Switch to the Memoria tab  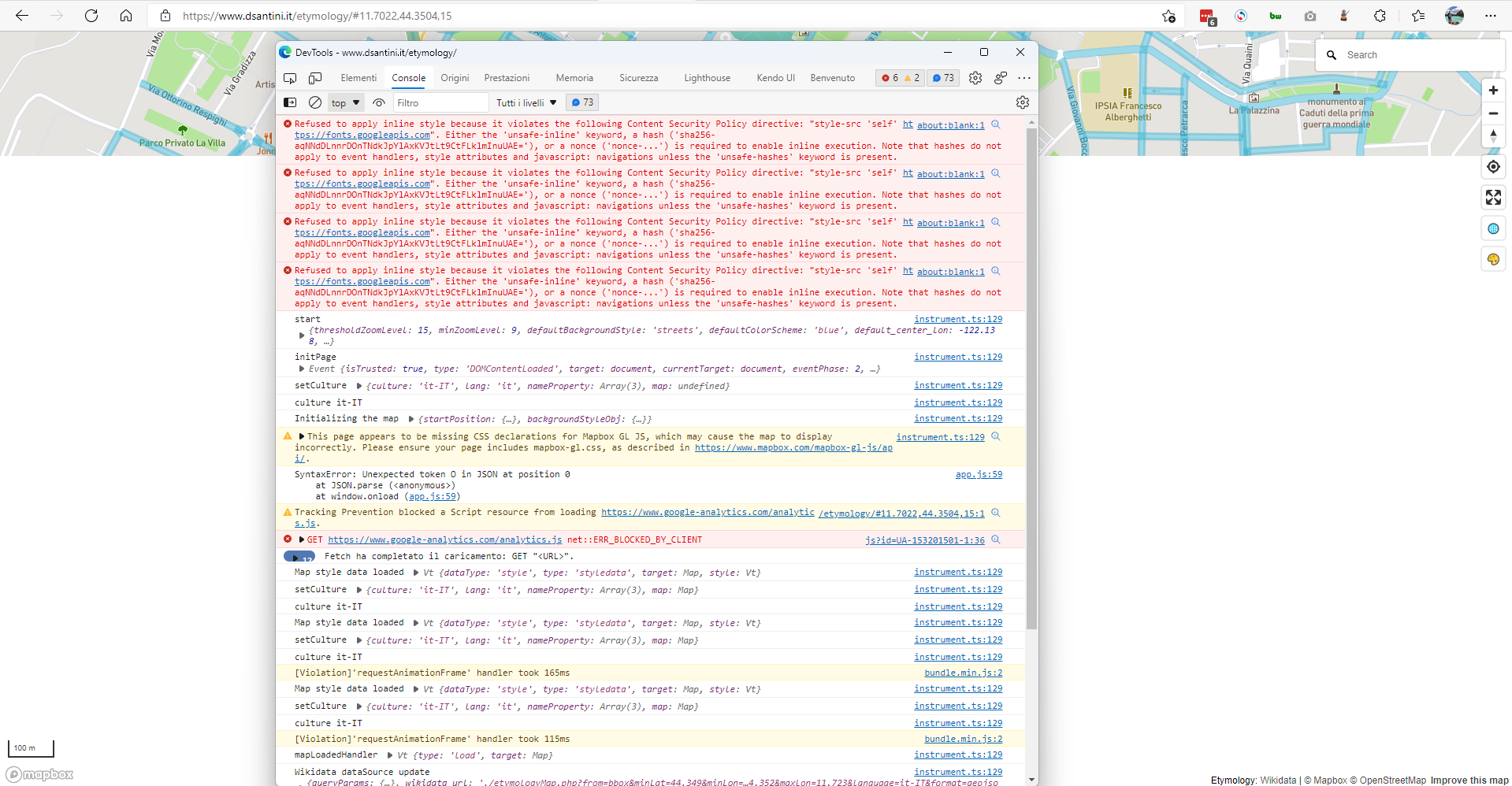tap(574, 78)
